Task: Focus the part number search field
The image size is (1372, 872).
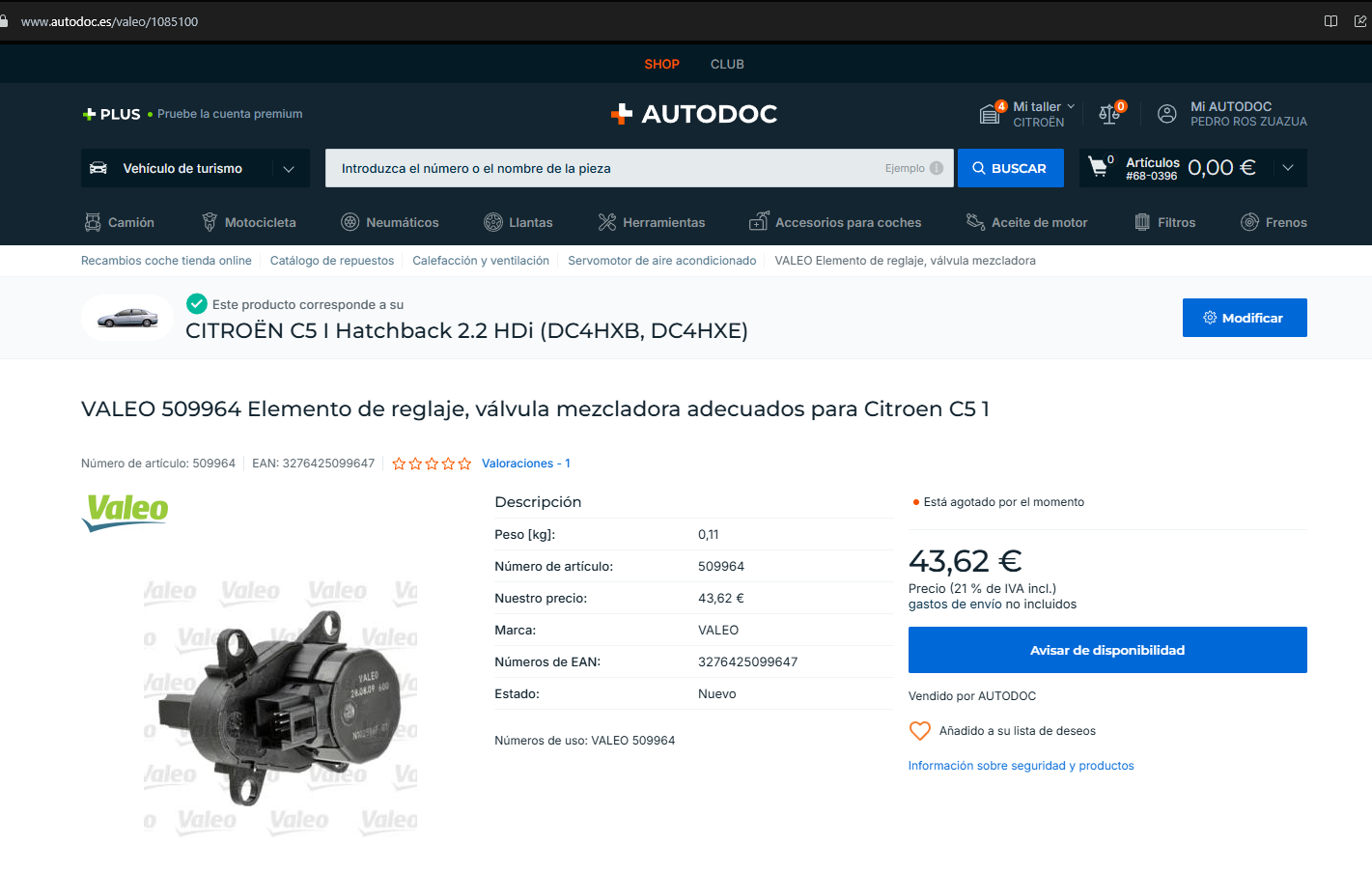Action: pos(639,168)
